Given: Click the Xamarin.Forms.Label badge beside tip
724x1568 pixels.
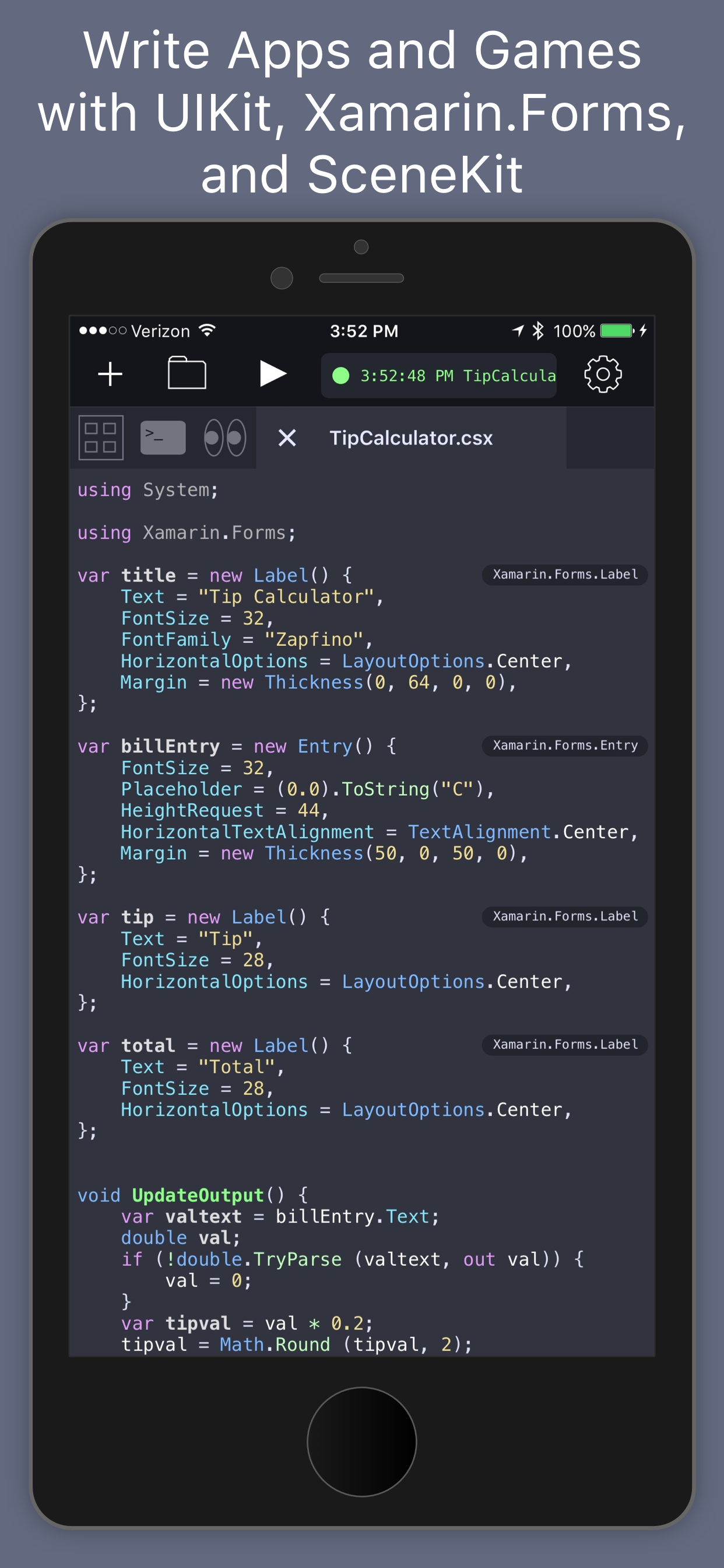Looking at the screenshot, I should (x=565, y=916).
